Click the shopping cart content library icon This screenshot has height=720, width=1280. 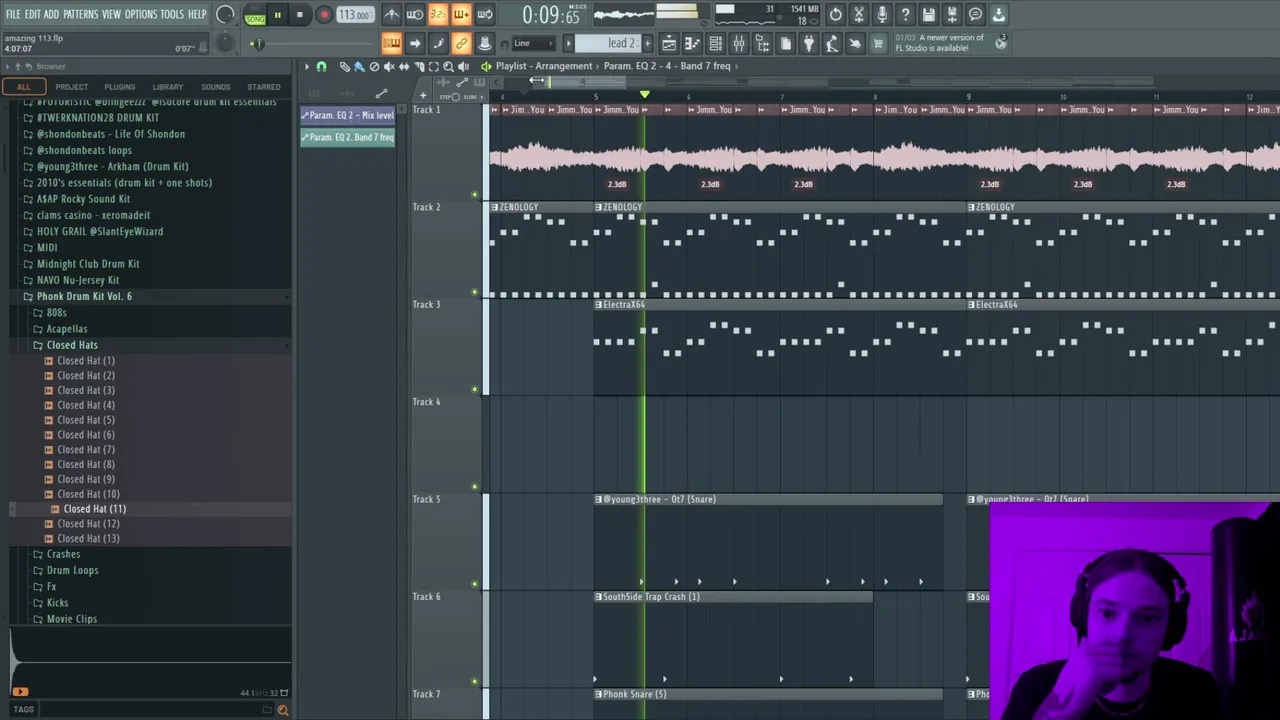878,43
